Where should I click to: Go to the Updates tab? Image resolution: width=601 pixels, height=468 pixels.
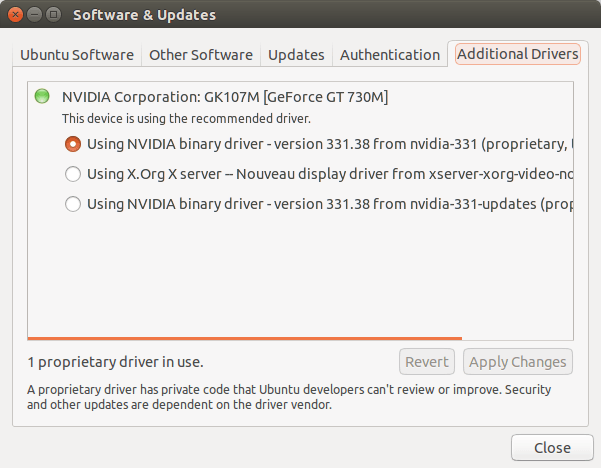click(x=296, y=55)
